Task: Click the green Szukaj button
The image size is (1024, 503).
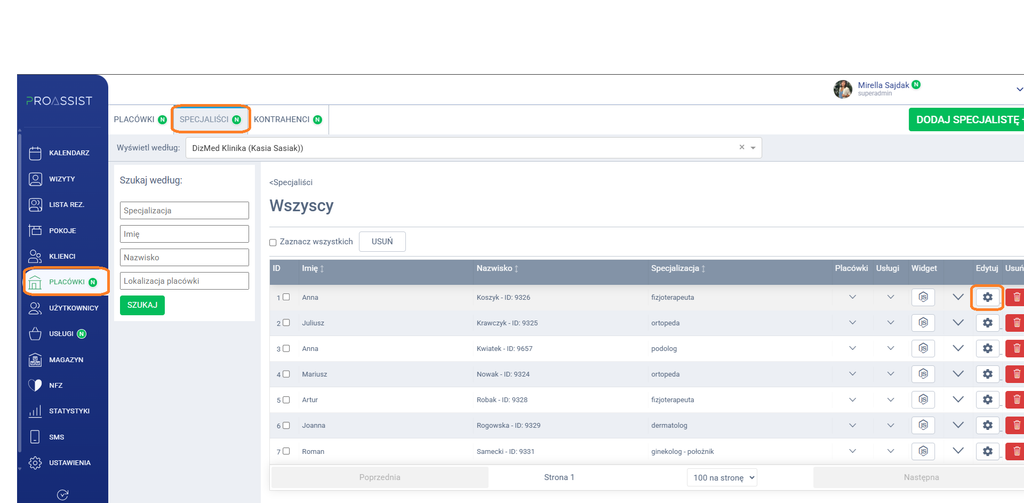Action: click(x=142, y=305)
